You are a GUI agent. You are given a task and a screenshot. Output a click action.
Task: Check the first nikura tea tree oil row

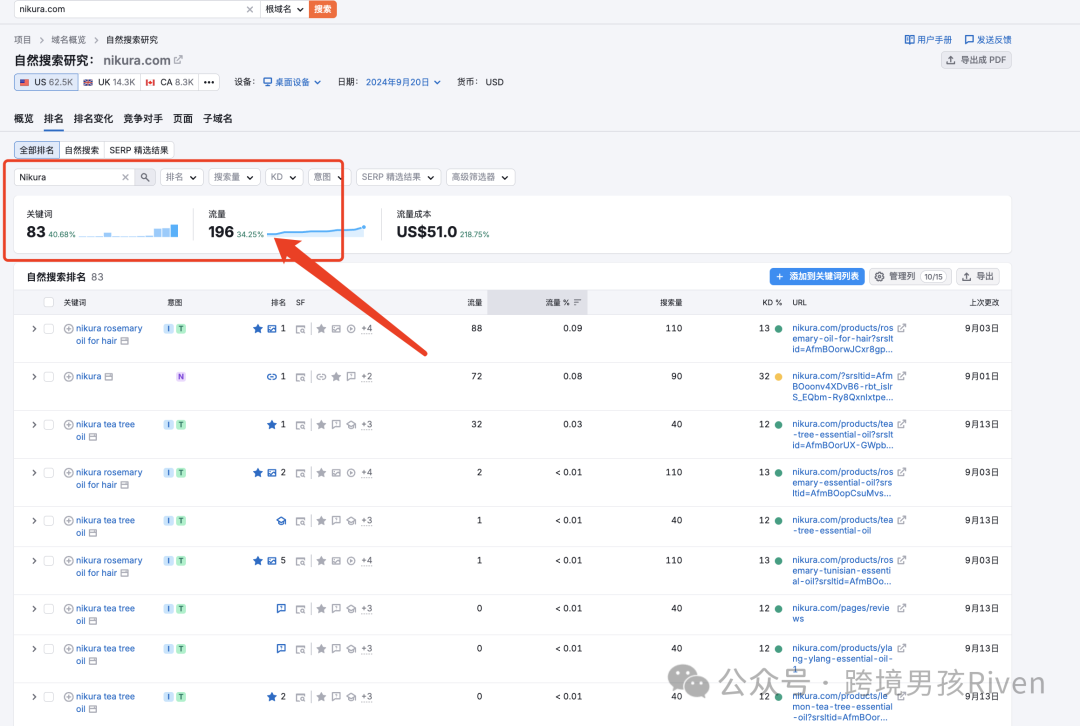[x=48, y=425]
